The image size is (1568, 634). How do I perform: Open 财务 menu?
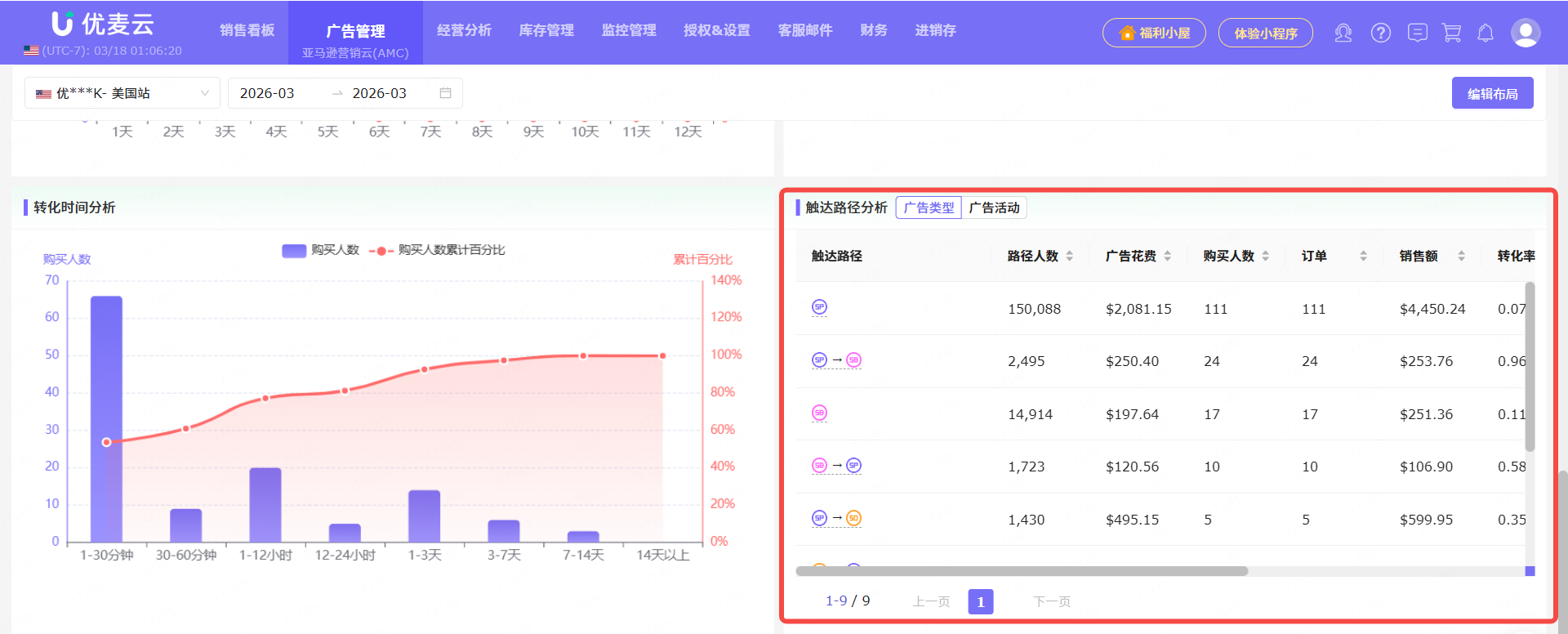874,30
